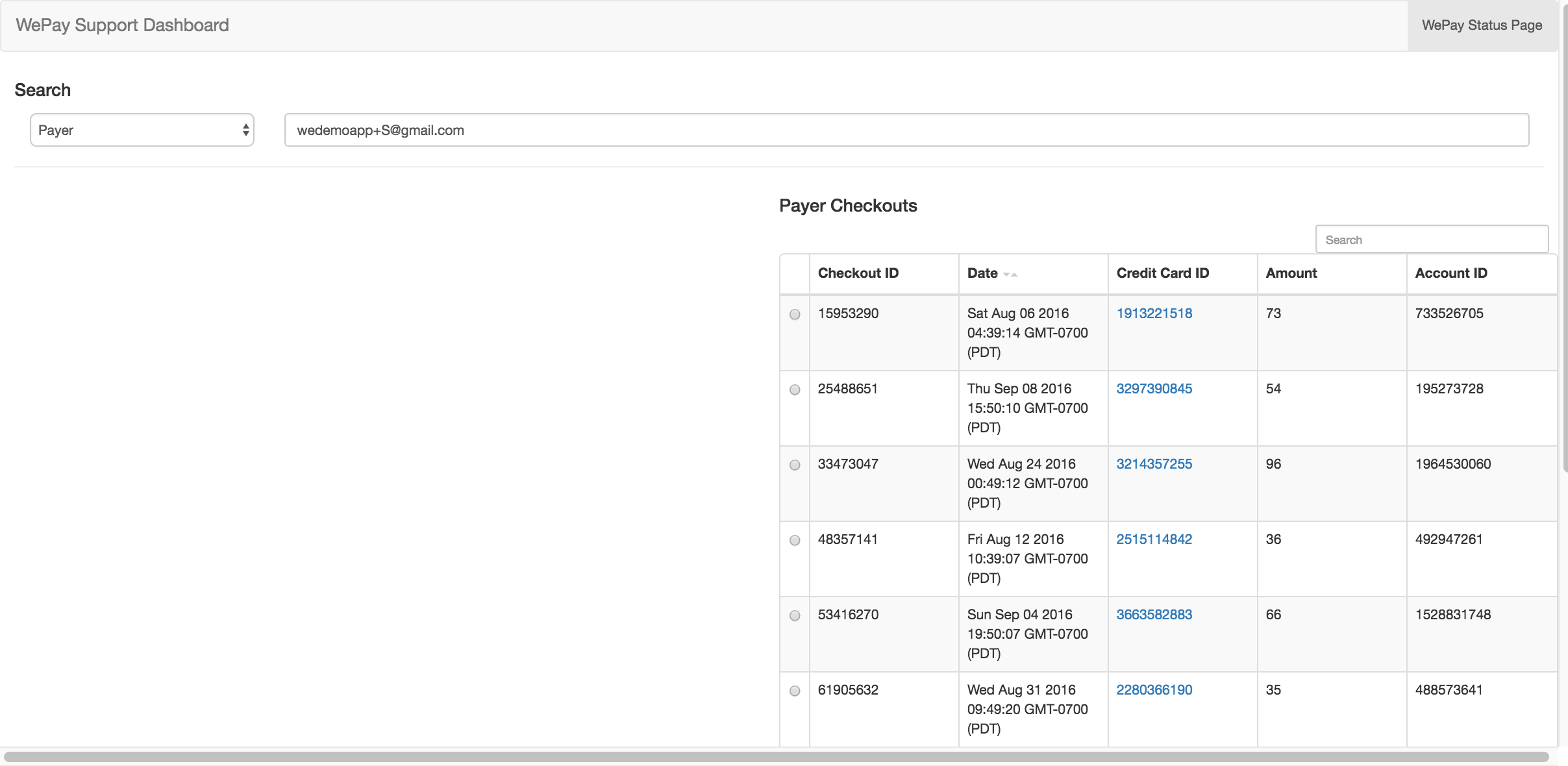This screenshot has width=1568, height=766.
Task: Click account ID 1528831748 cell
Action: point(1482,634)
